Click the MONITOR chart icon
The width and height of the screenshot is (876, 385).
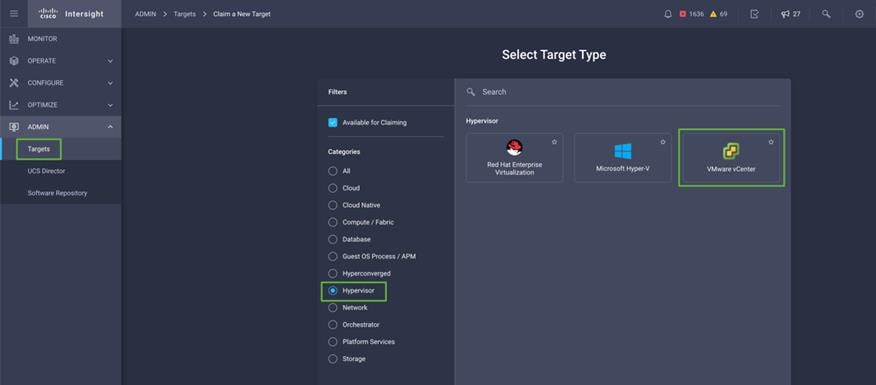coord(14,39)
